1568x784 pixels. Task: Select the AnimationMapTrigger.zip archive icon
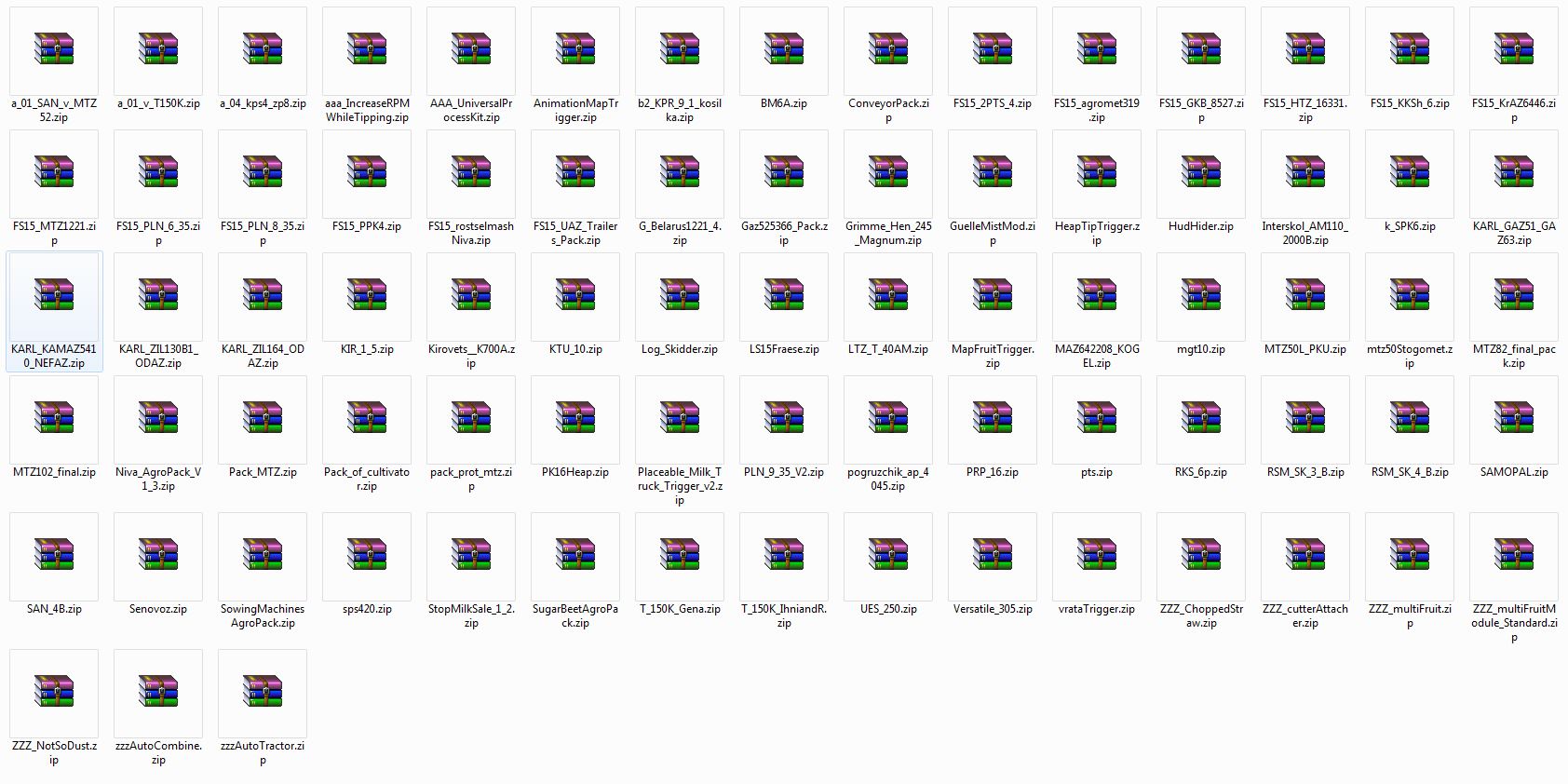(575, 49)
